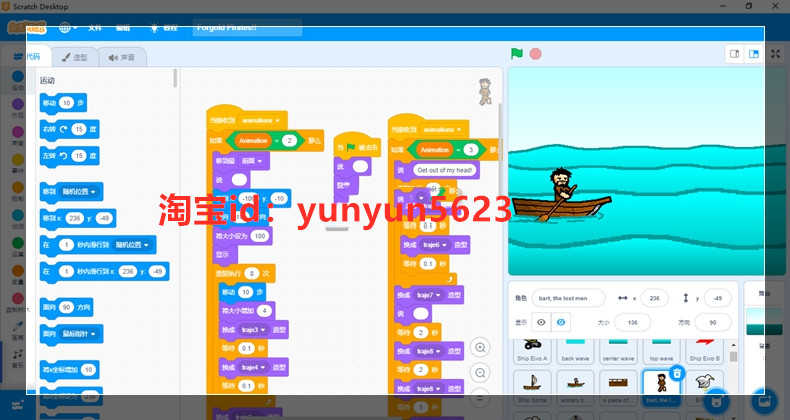Open the traje7 costume dropdown

(428, 295)
